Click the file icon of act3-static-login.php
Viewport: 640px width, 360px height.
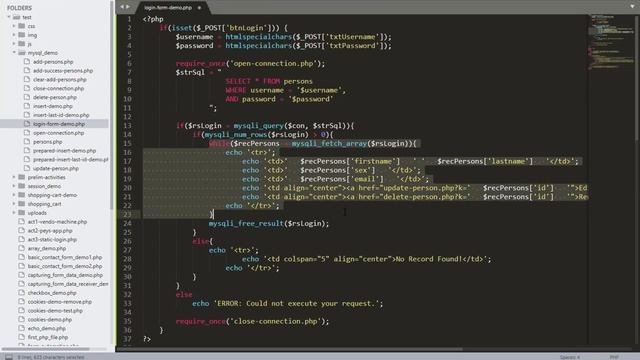(22, 240)
